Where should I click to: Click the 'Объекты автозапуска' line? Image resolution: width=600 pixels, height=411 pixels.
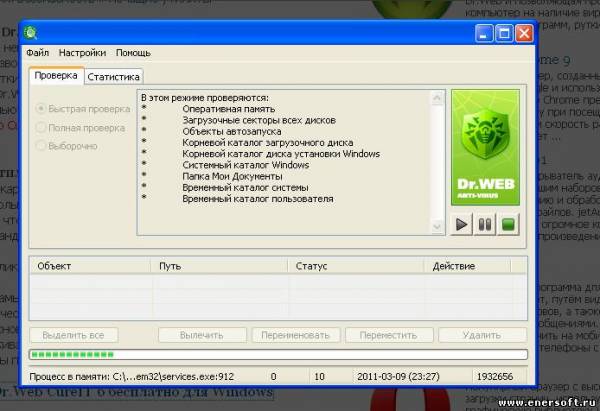pos(232,132)
